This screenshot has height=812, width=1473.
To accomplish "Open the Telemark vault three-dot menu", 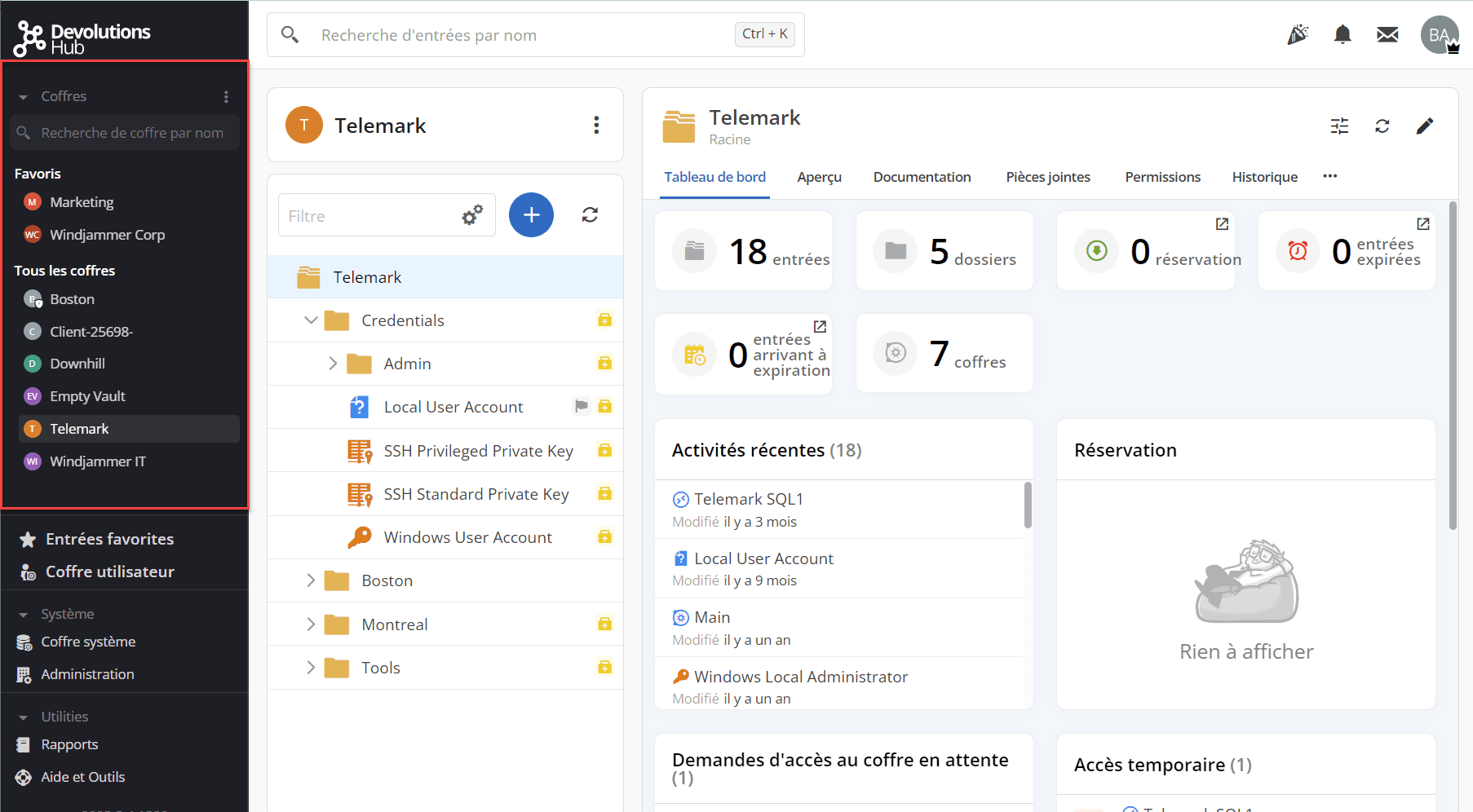I will click(x=596, y=125).
